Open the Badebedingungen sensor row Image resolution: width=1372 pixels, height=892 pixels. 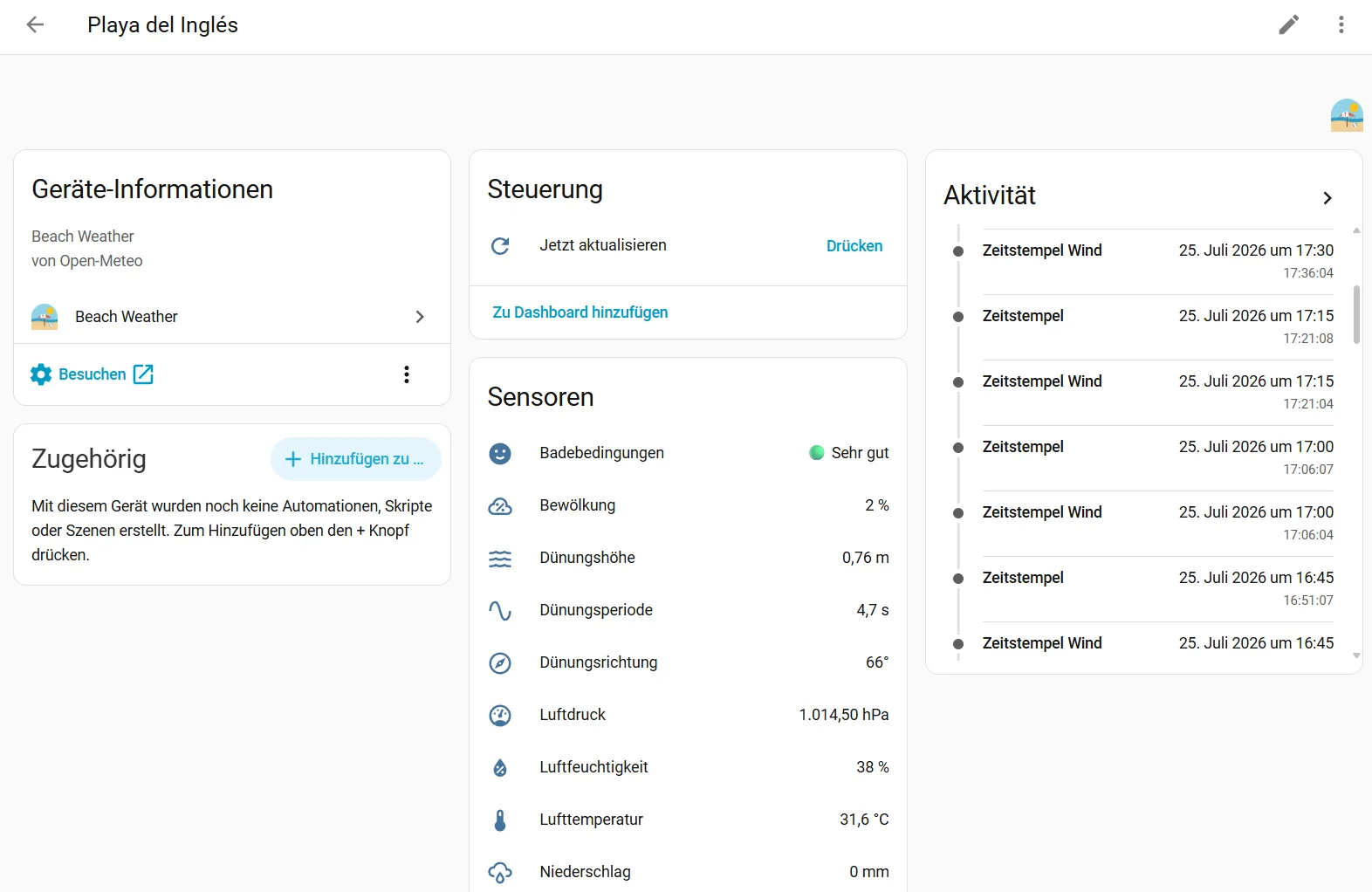(688, 453)
